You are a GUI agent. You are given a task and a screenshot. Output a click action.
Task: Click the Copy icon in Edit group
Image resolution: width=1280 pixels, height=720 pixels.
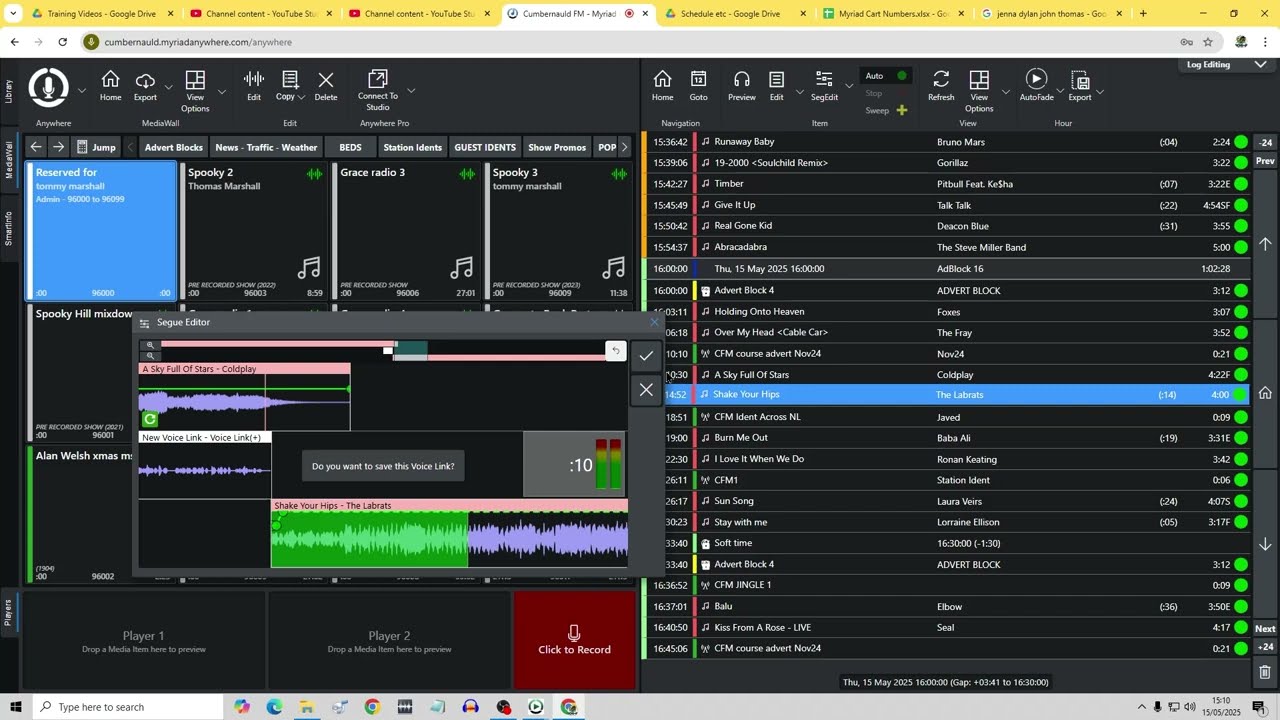(290, 80)
